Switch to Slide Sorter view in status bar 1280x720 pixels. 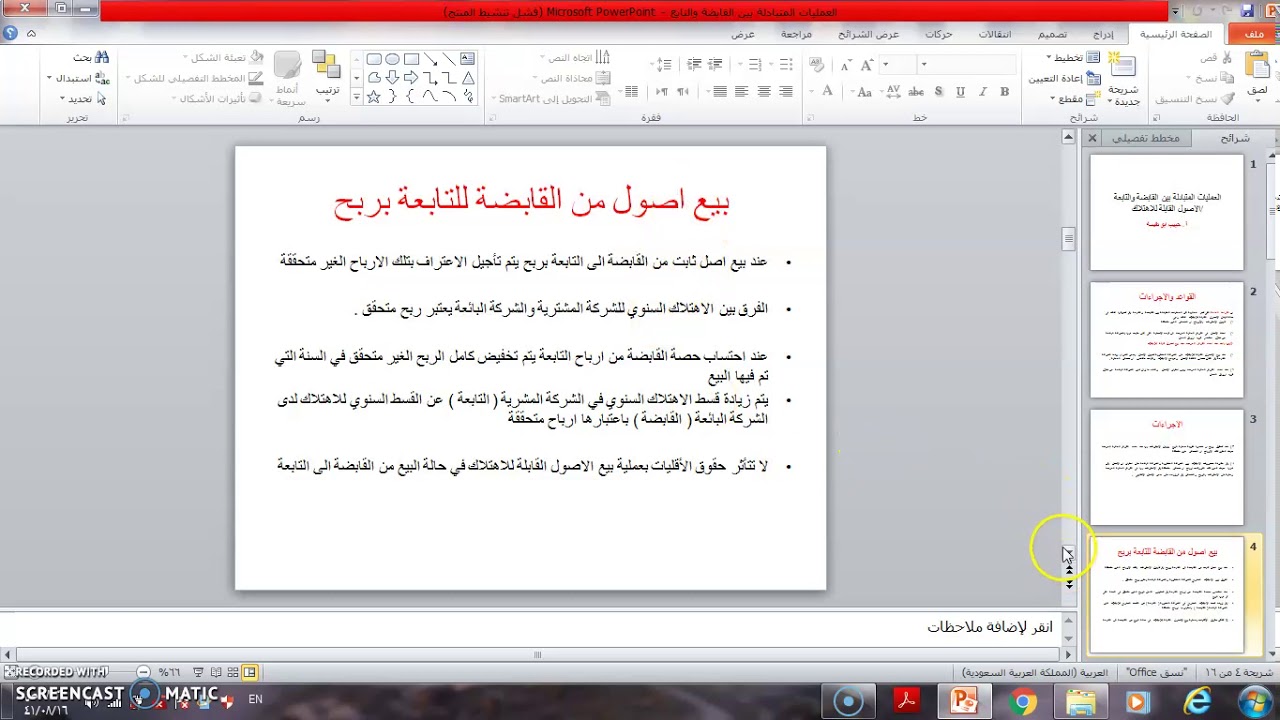pos(232,672)
